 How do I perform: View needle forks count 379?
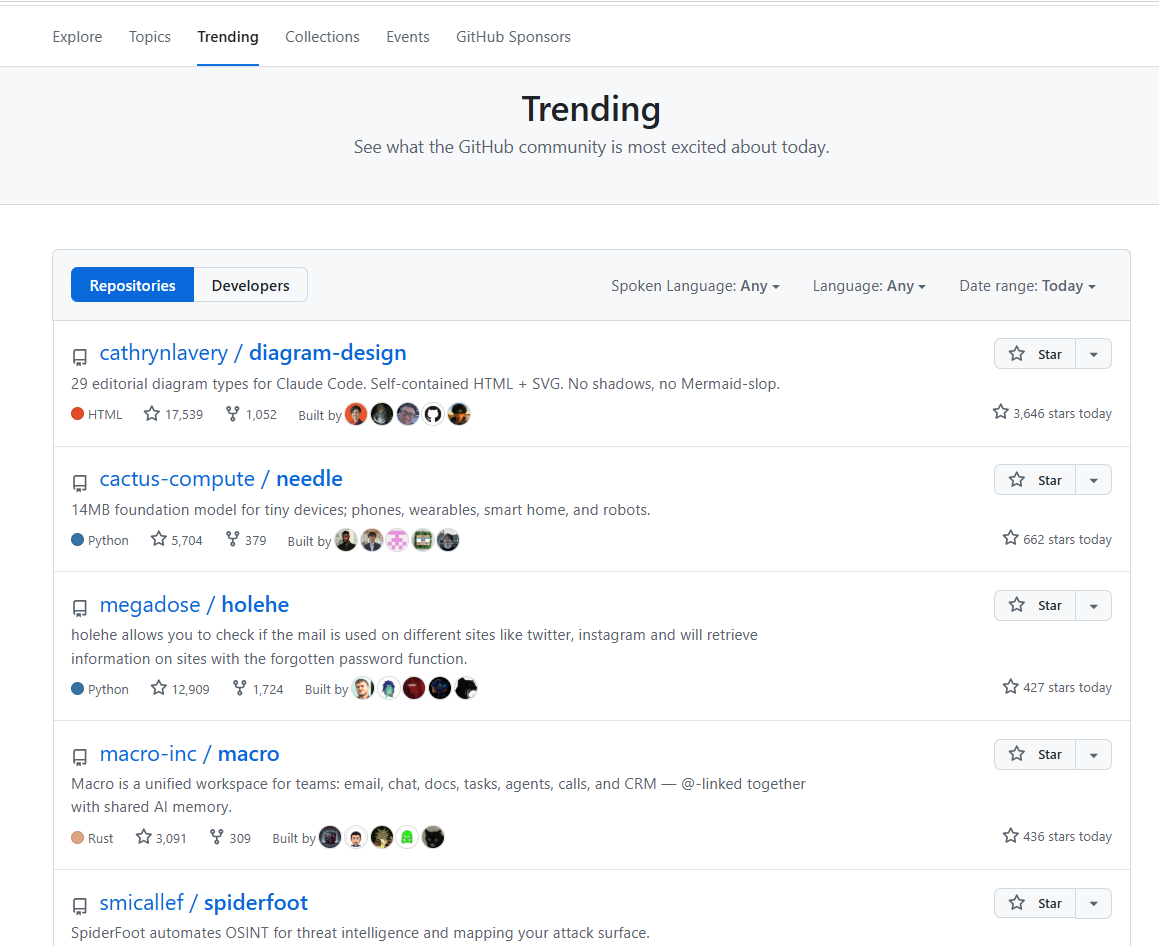(246, 540)
